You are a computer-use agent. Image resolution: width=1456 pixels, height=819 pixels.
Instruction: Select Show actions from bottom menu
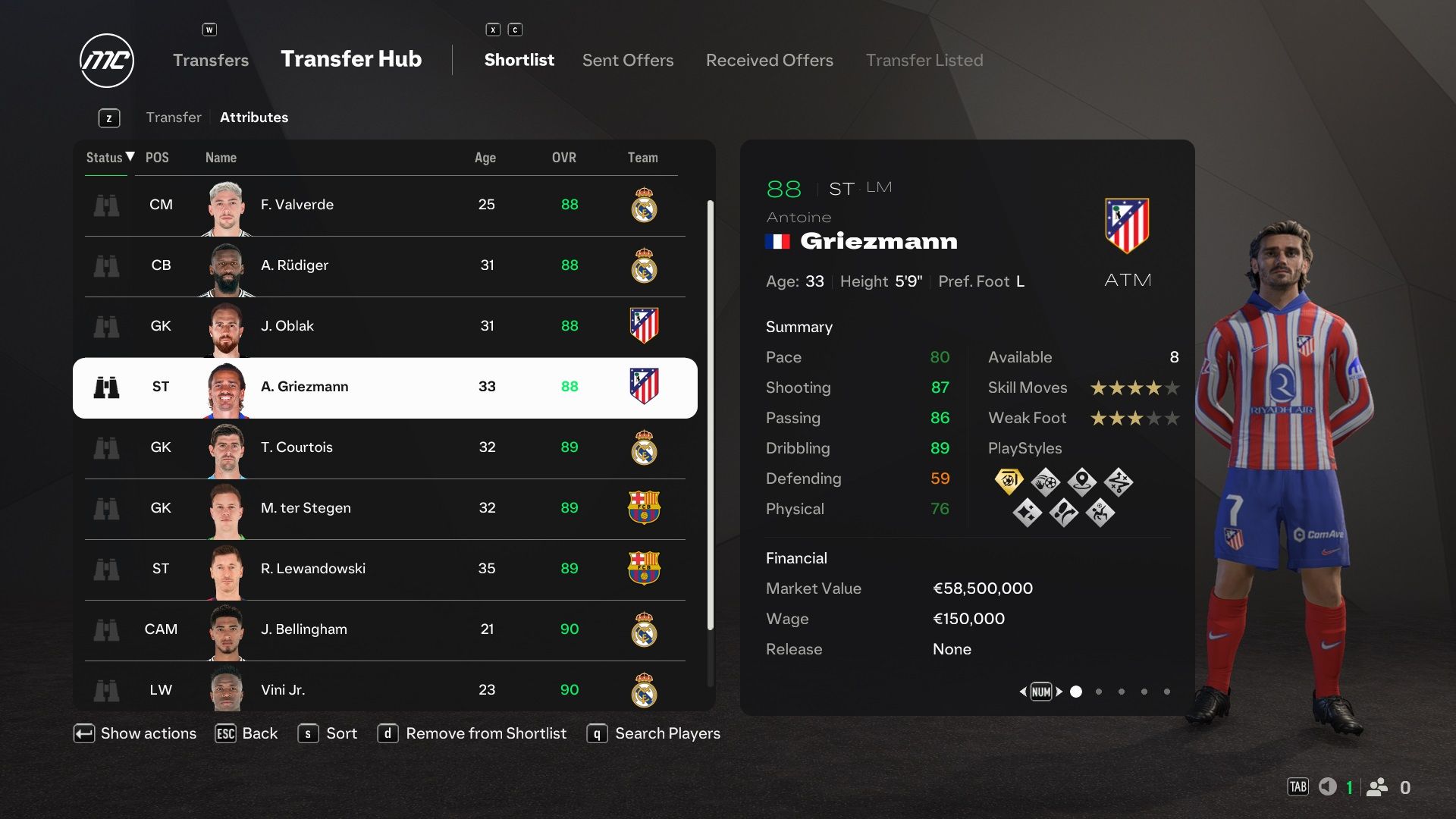tap(134, 733)
